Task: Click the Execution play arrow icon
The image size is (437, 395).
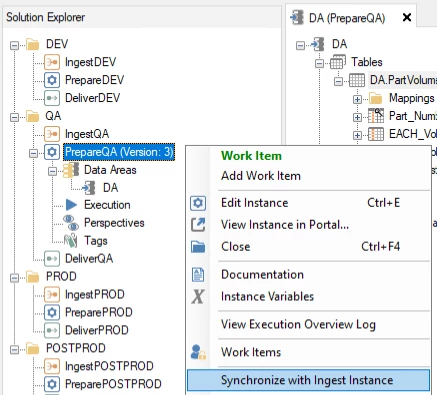Action: 71,205
